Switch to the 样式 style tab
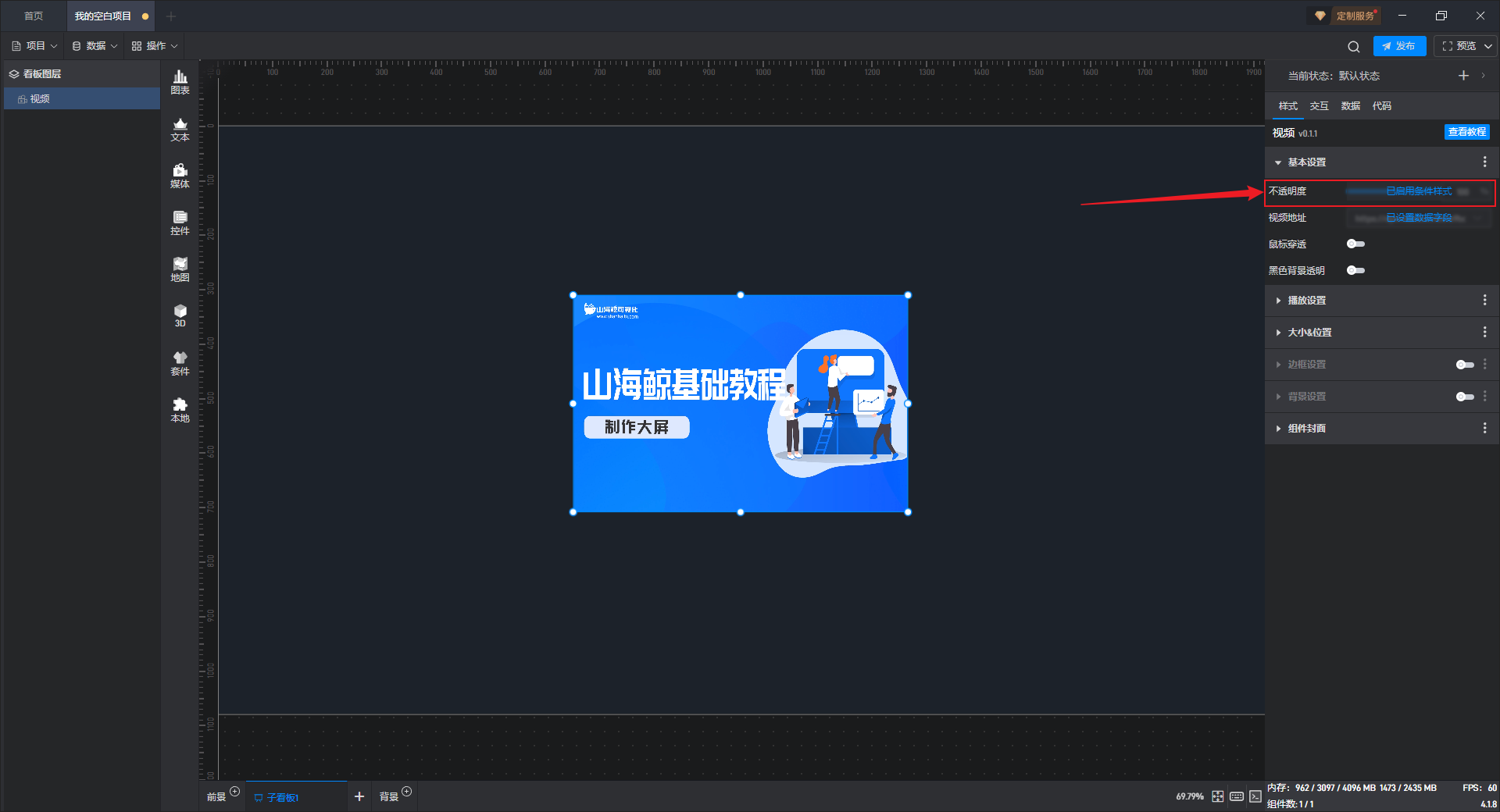1500x812 pixels. [x=1287, y=106]
